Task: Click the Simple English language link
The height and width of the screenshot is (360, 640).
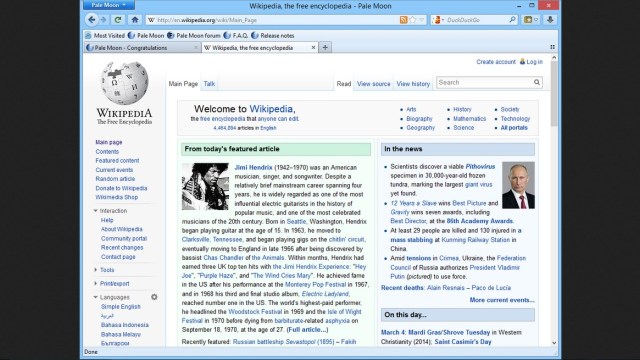Action: pyautogui.click(x=121, y=307)
